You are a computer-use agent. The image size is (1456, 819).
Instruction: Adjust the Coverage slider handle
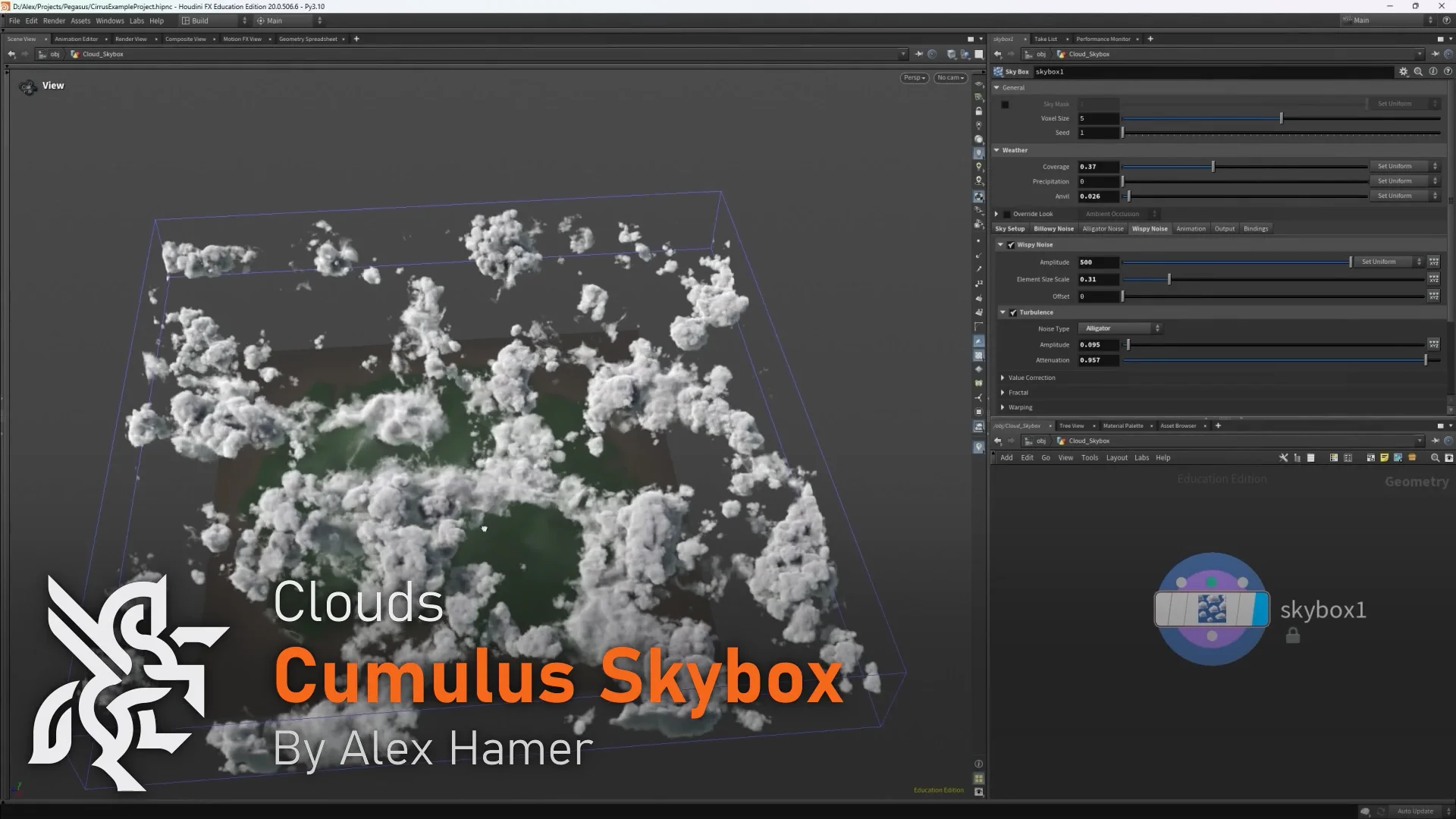tap(1213, 167)
